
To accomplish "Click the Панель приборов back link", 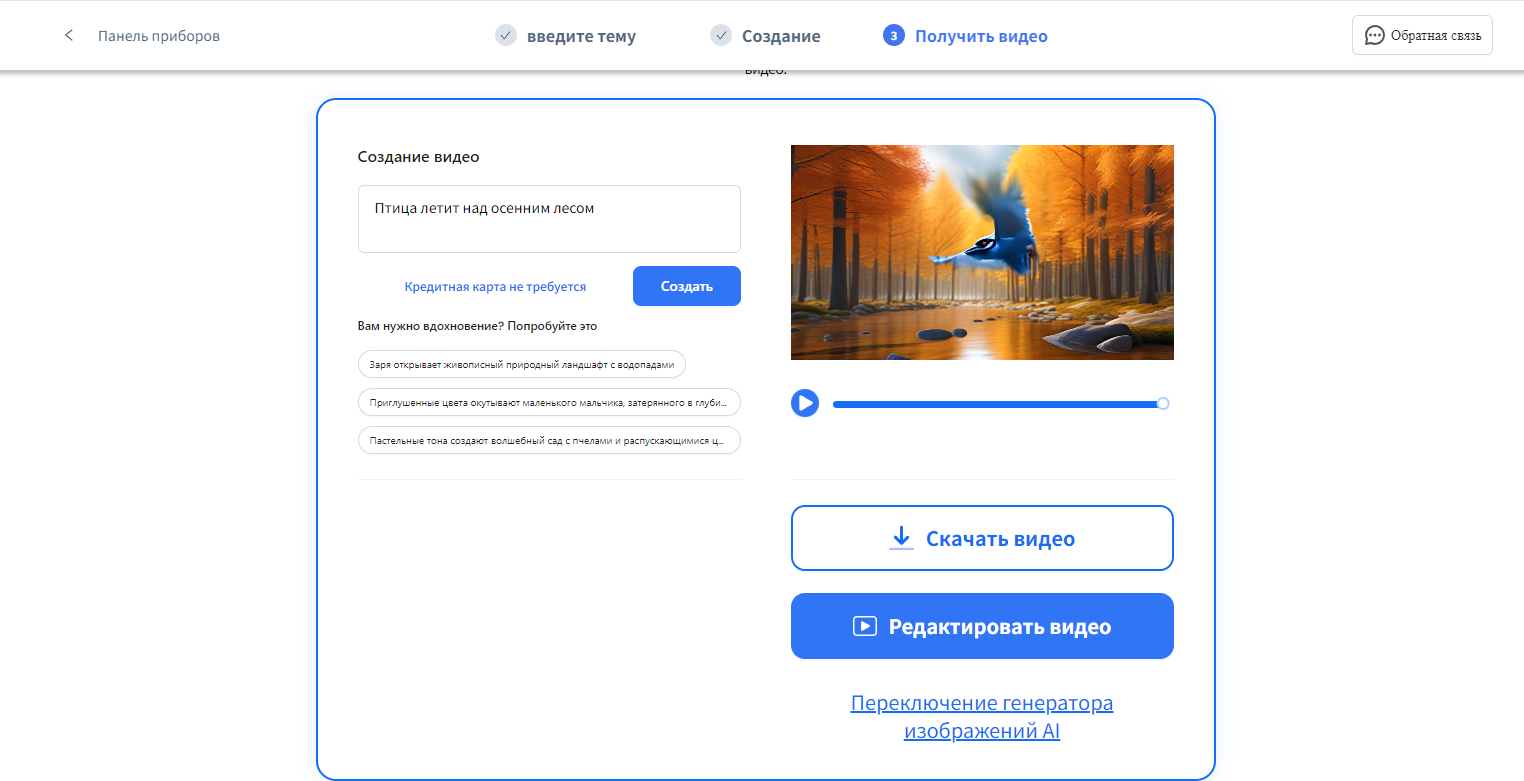I will 158,36.
